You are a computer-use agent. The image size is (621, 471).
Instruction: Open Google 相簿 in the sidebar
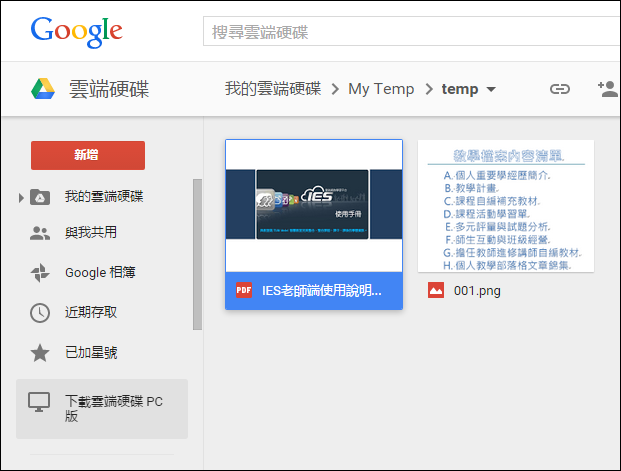click(100, 273)
